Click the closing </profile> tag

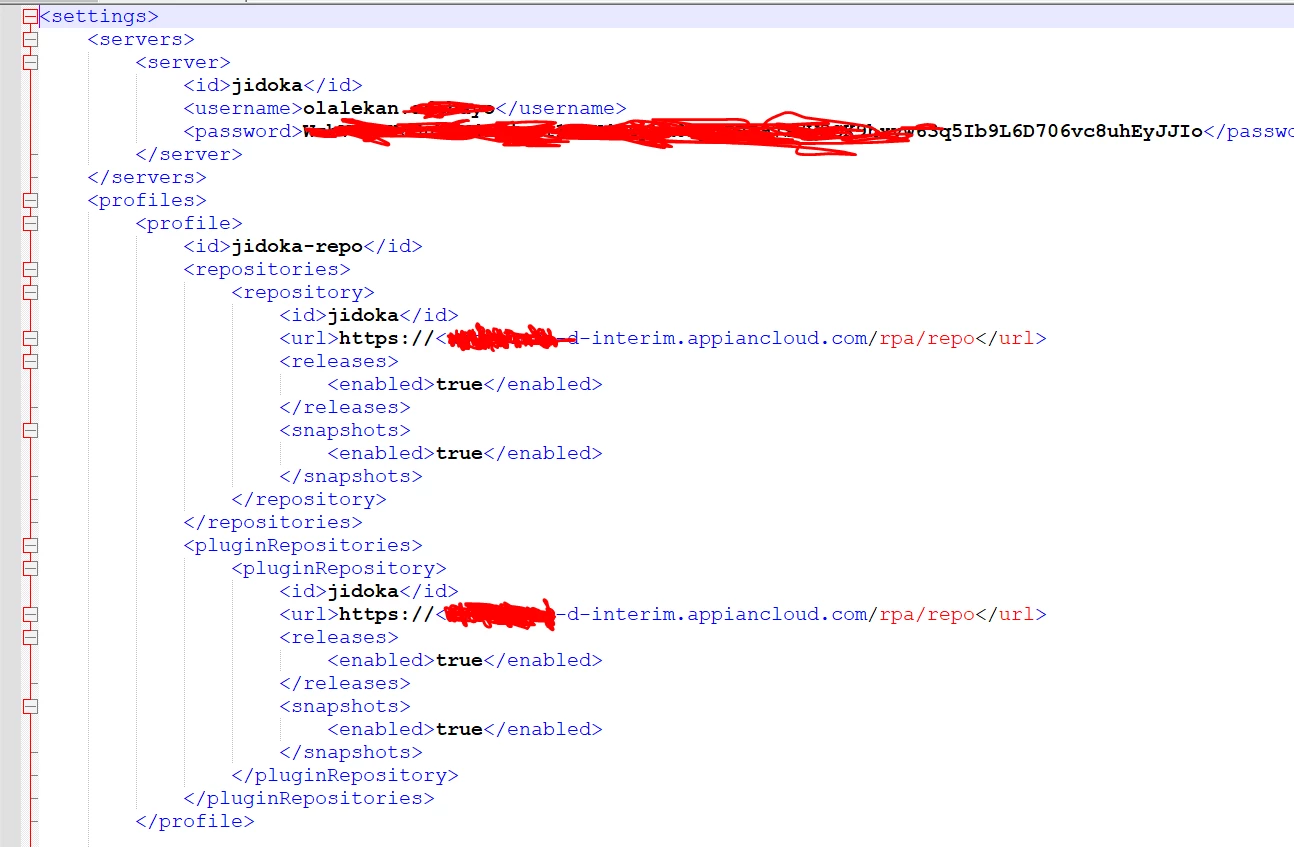click(195, 821)
